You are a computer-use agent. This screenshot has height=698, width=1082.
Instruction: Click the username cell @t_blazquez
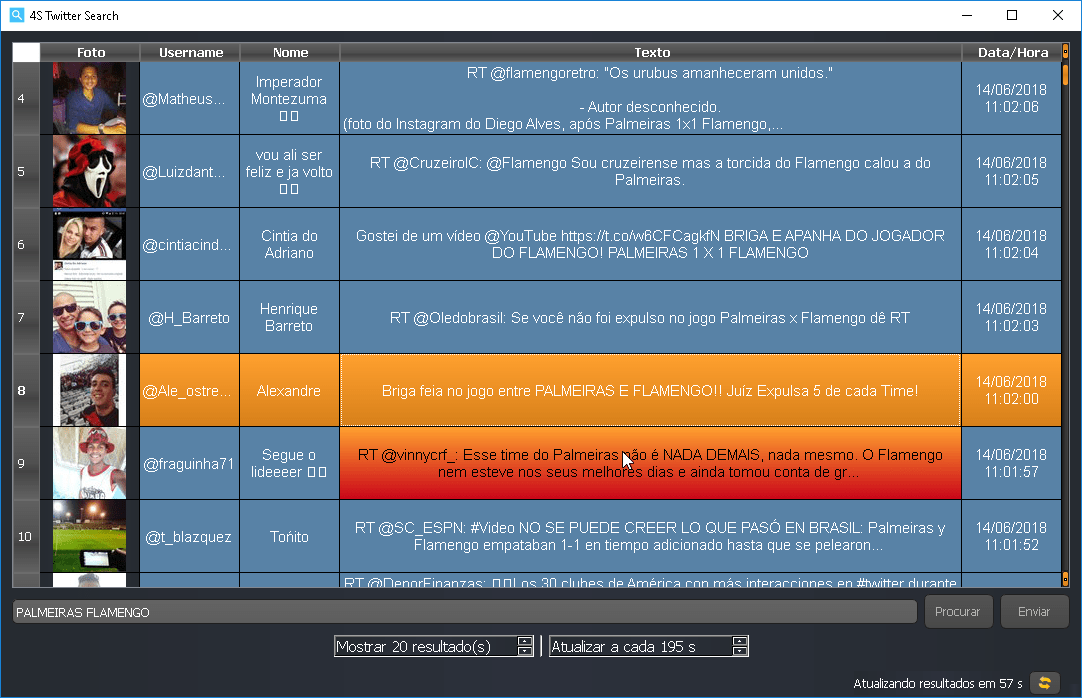(190, 537)
